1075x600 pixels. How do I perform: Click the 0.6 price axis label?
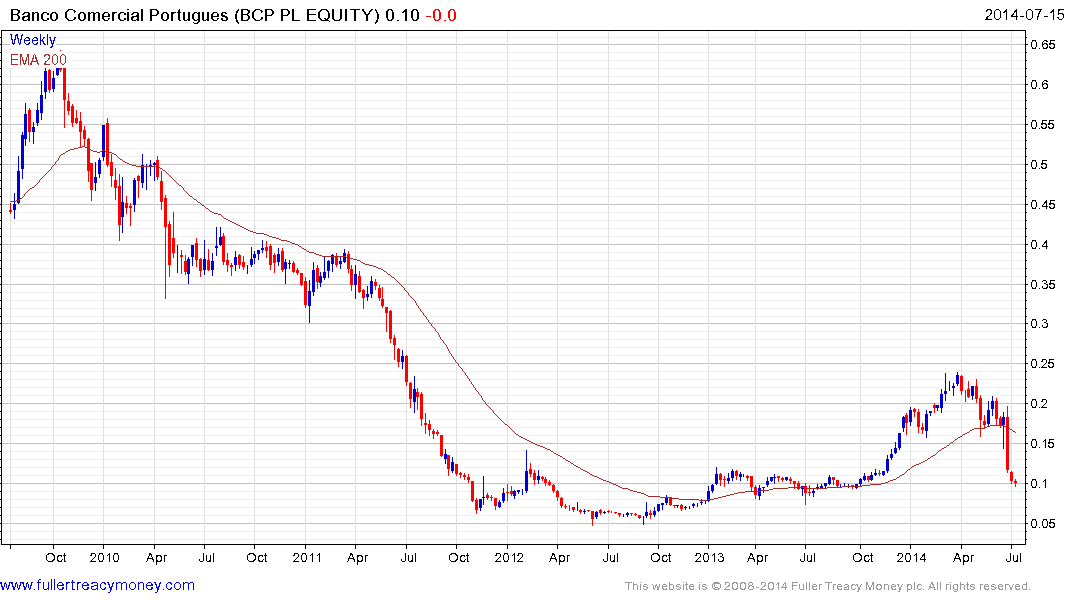click(1039, 84)
